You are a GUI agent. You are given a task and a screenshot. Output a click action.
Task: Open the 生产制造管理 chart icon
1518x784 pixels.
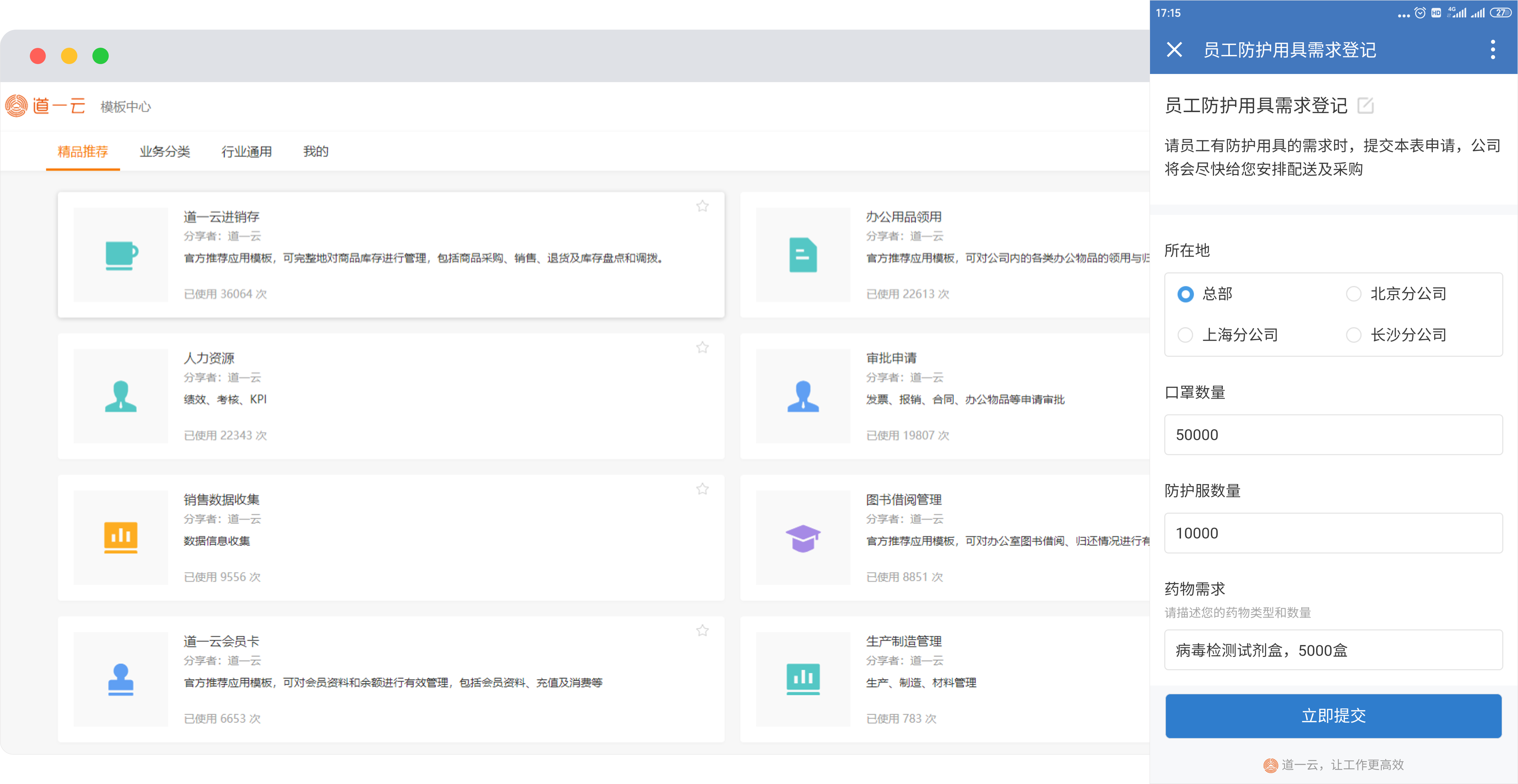tap(803, 679)
